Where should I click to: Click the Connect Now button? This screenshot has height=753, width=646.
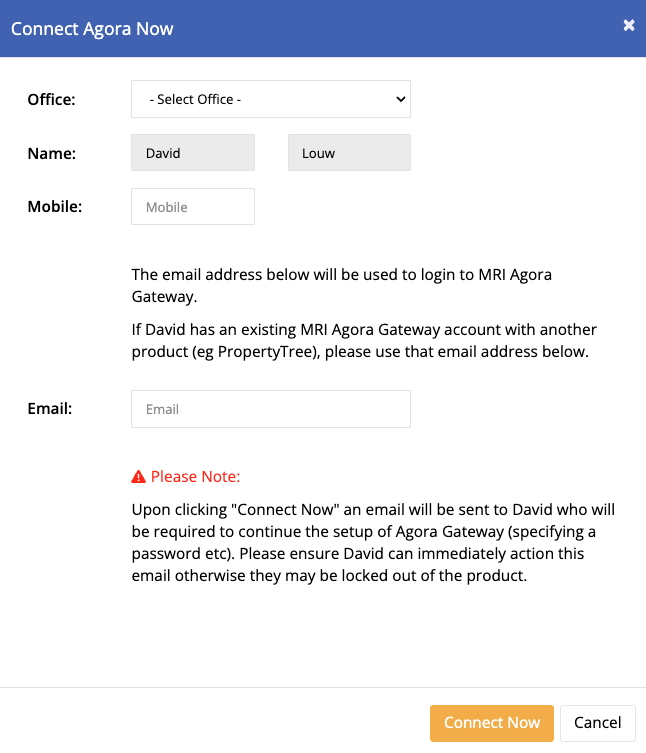click(492, 723)
